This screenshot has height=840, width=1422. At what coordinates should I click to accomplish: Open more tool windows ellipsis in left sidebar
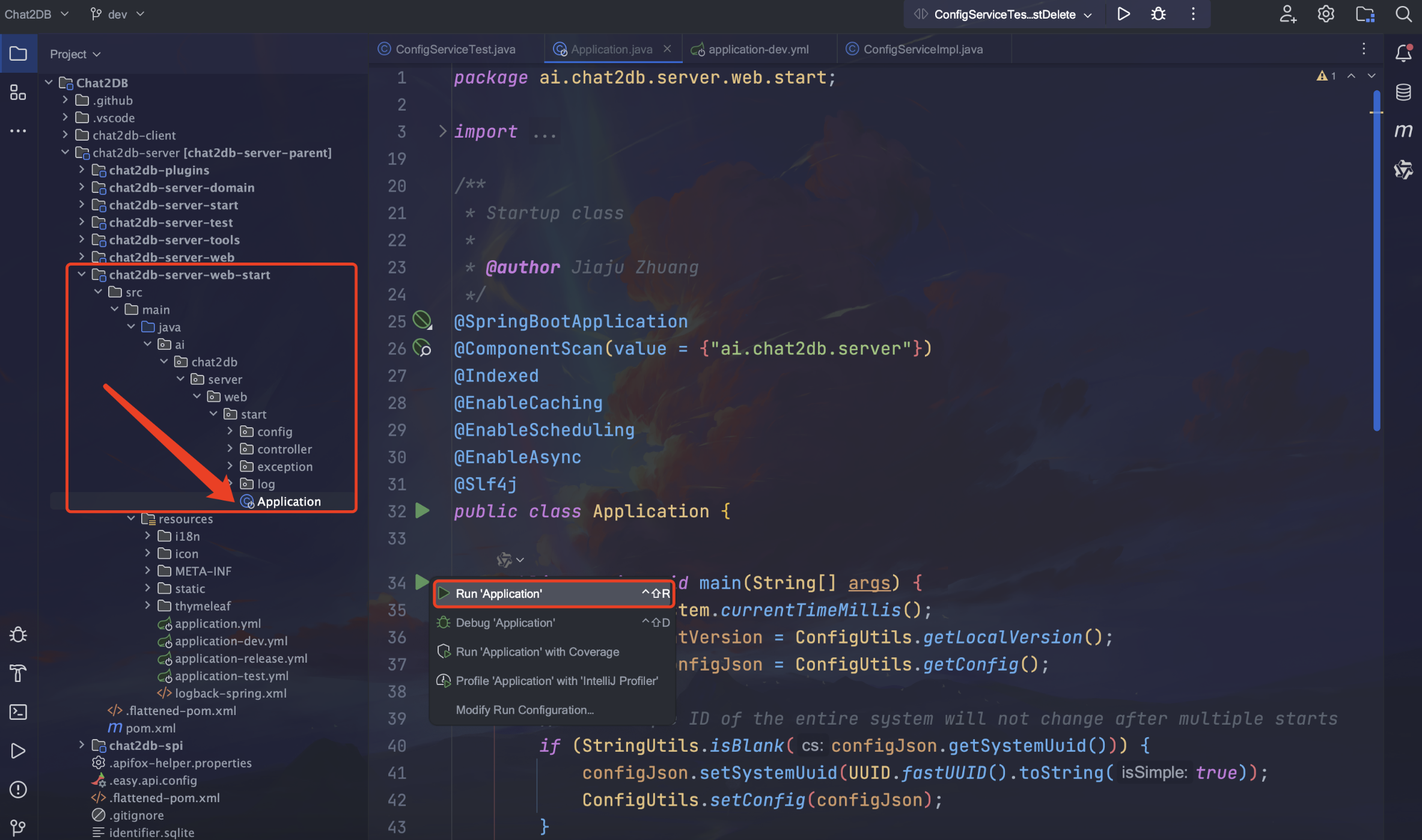(18, 130)
